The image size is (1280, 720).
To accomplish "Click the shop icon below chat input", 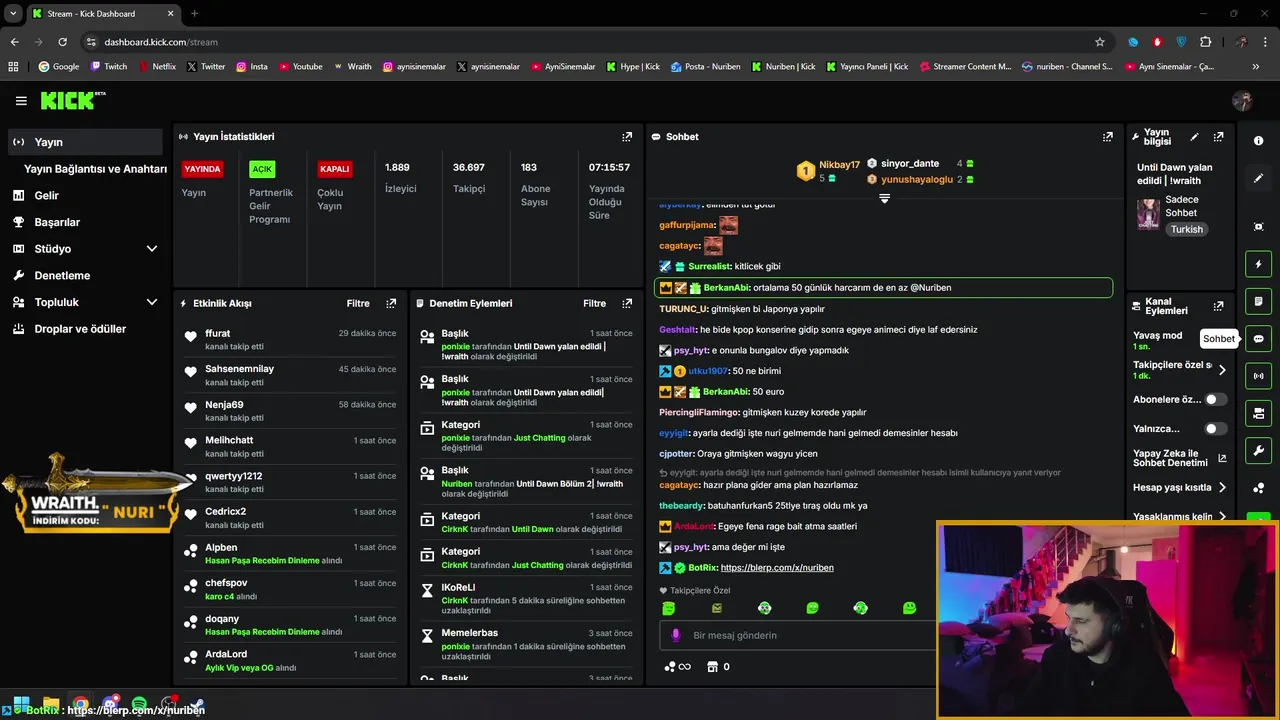I will tap(712, 667).
